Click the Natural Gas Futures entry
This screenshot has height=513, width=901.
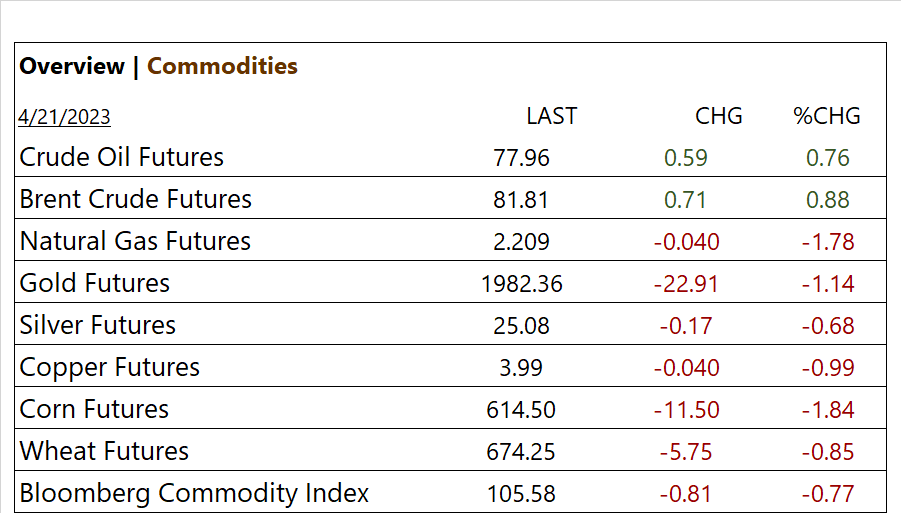tap(135, 241)
